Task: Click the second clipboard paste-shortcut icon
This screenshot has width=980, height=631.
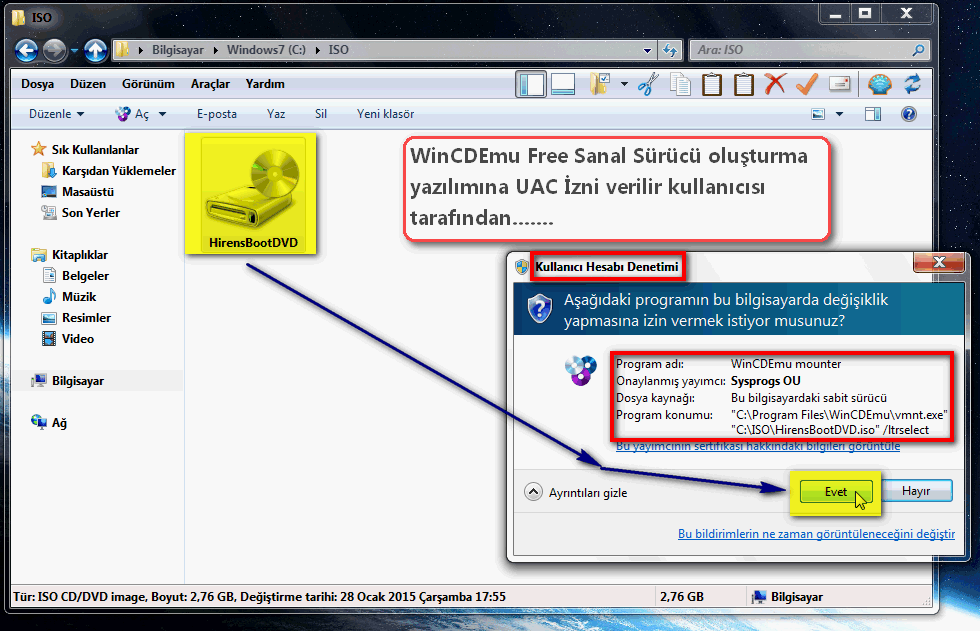Action: [744, 84]
